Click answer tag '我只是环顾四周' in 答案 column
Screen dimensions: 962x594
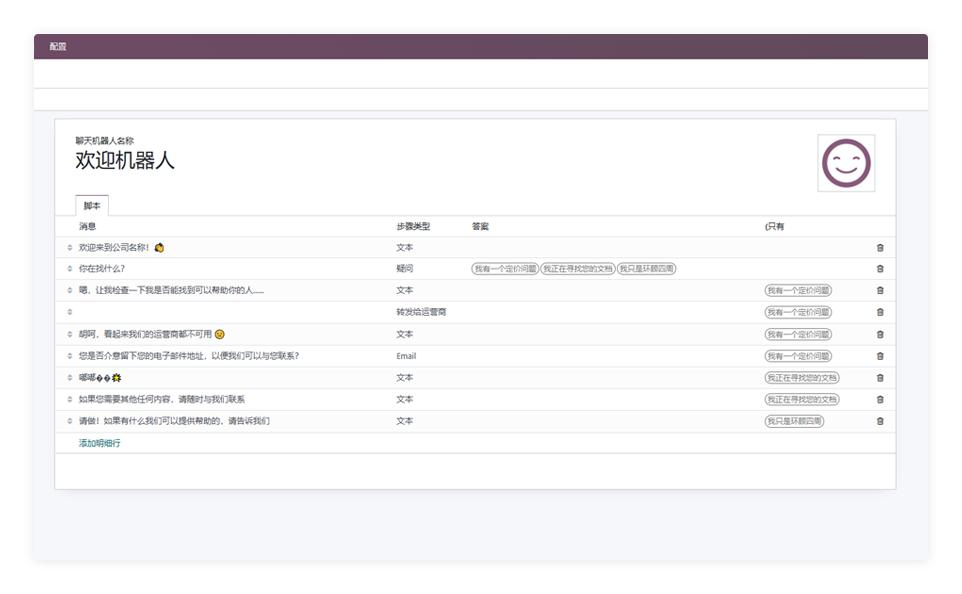(x=646, y=269)
